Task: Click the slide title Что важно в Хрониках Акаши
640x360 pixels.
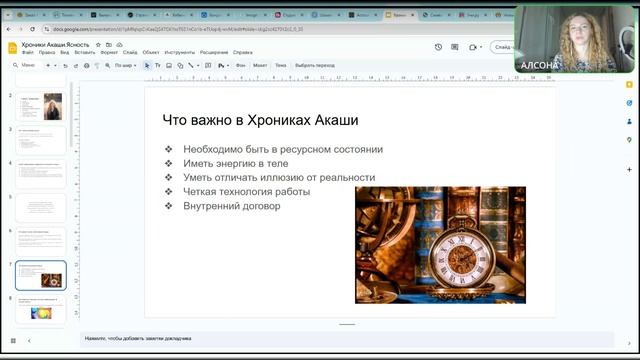Action: (x=260, y=120)
